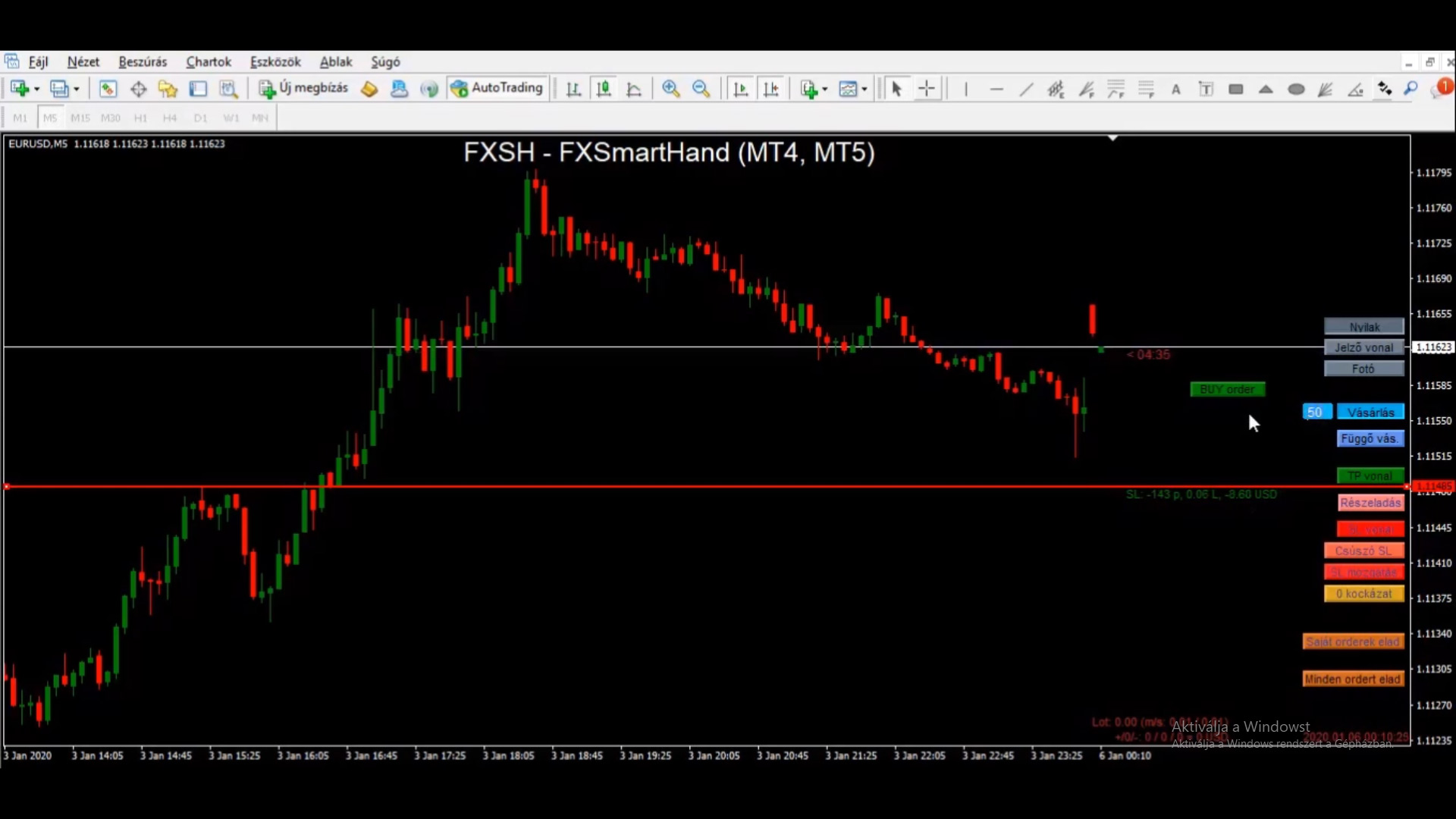The width and height of the screenshot is (1456, 819).
Task: Open the Súgó menu
Action: 385,62
